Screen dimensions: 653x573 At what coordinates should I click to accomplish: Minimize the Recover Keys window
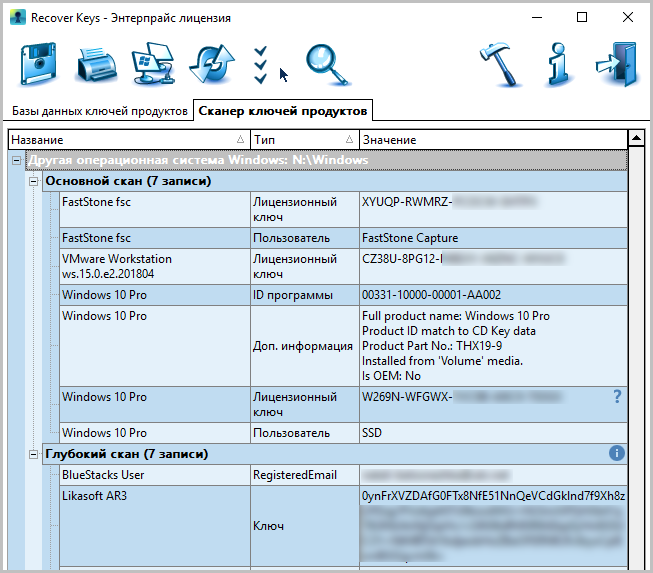(537, 17)
